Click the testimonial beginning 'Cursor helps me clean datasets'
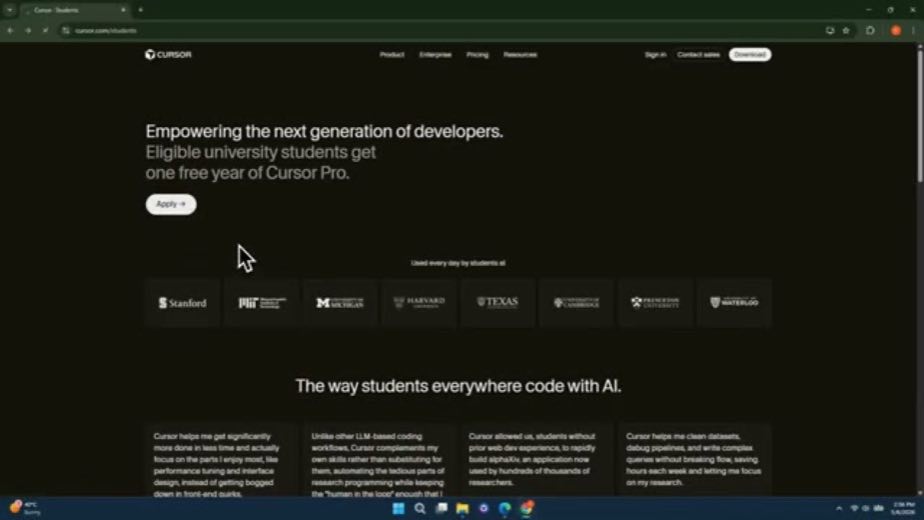Viewport: 924px width, 520px height. 694,459
